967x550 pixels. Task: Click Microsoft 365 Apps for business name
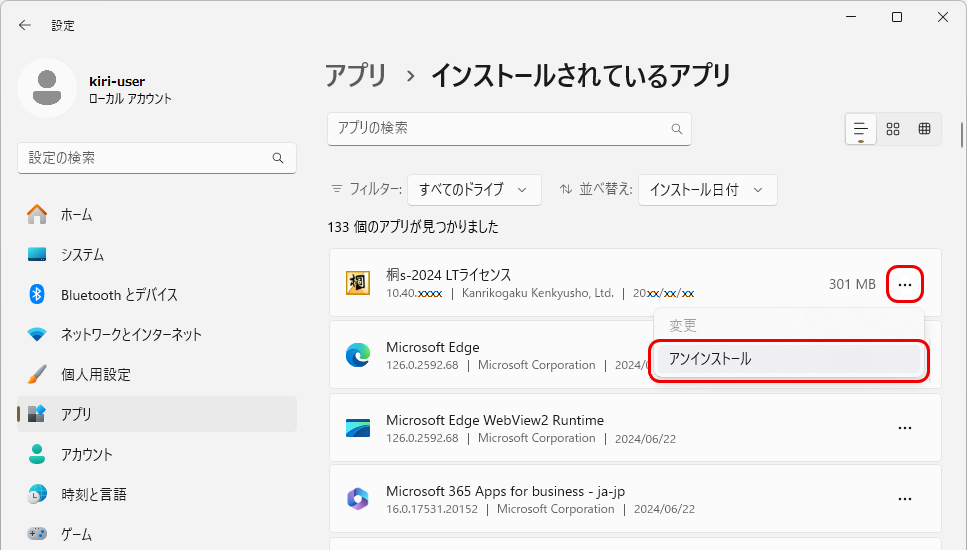505,491
